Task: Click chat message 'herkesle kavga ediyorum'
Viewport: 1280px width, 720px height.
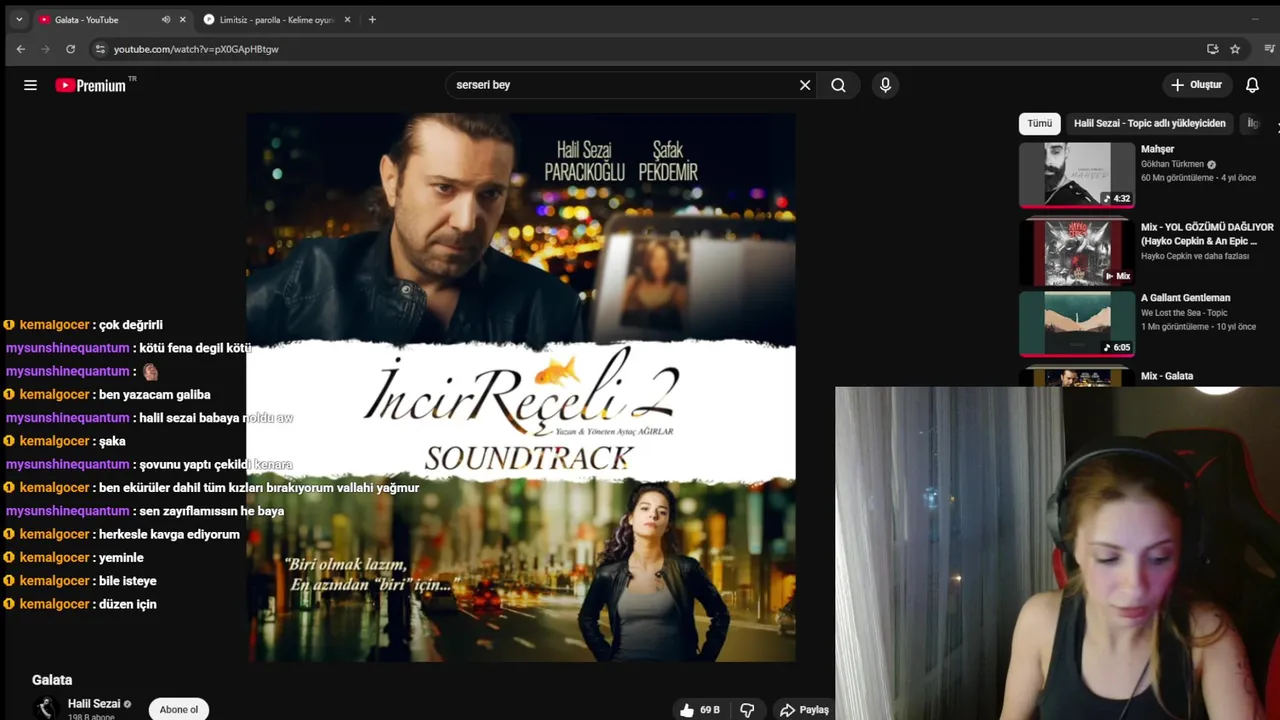Action: tap(169, 534)
